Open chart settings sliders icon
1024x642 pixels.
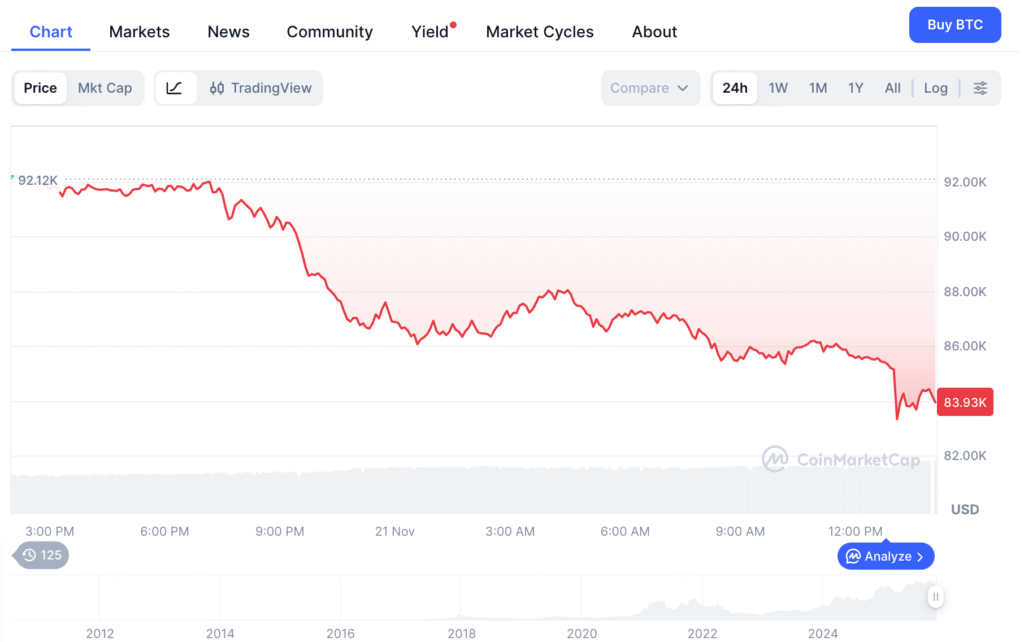(x=980, y=88)
